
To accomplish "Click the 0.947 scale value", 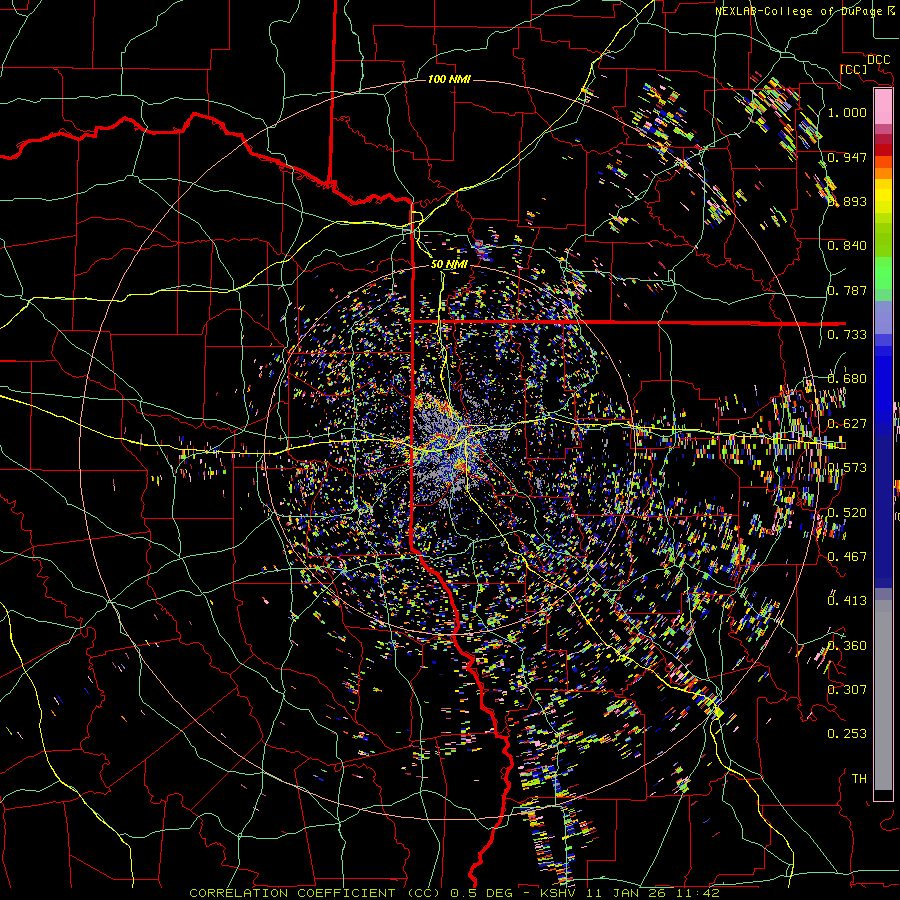I will tap(847, 157).
